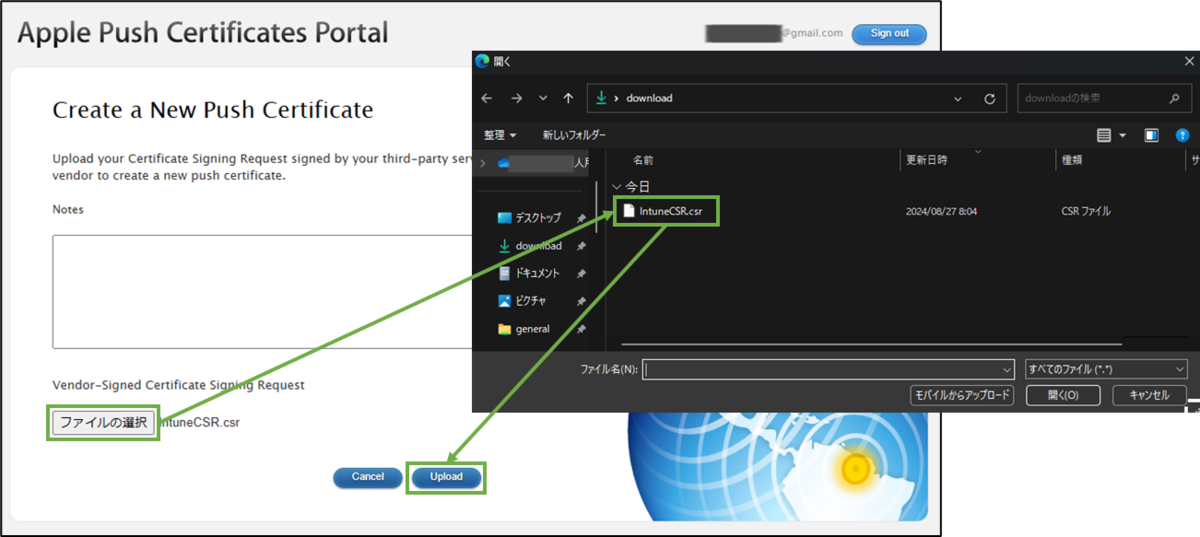Click the Edge icon in dialog title

483,61
